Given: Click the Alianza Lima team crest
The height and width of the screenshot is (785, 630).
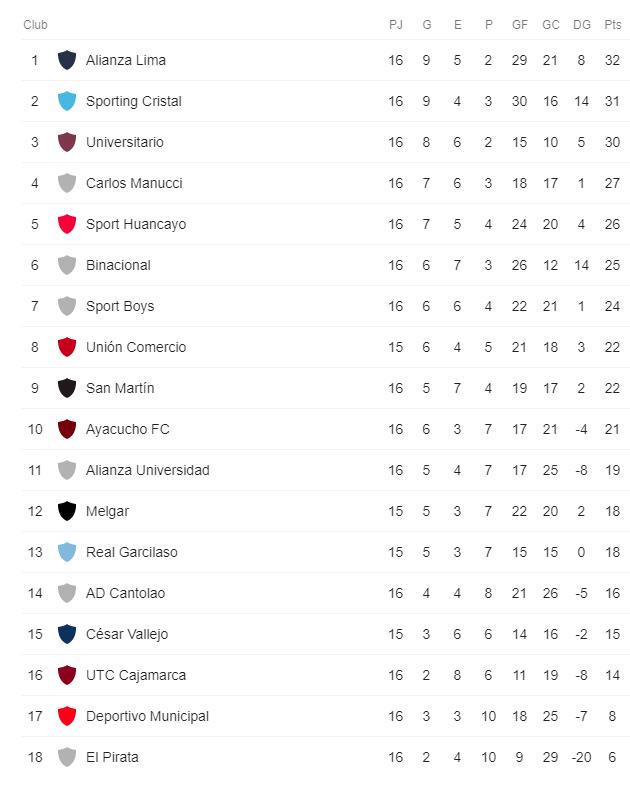Looking at the screenshot, I should pyautogui.click(x=67, y=60).
